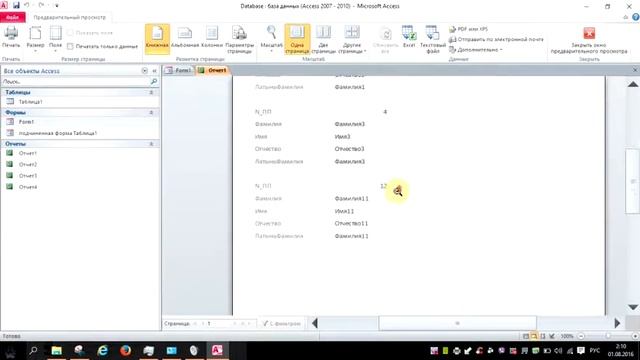Image resolution: width=640 pixels, height=360 pixels.
Task: Export as PDF или XPS
Action: click(x=469, y=29)
